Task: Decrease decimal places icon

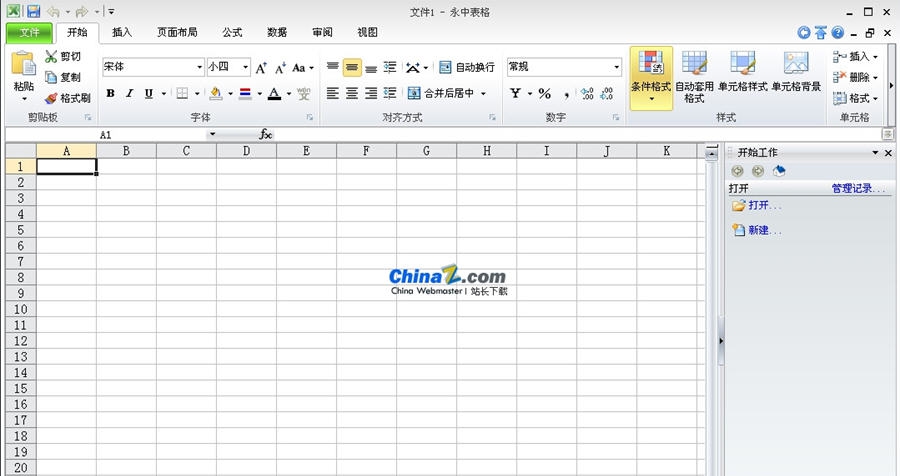Action: [x=607, y=94]
